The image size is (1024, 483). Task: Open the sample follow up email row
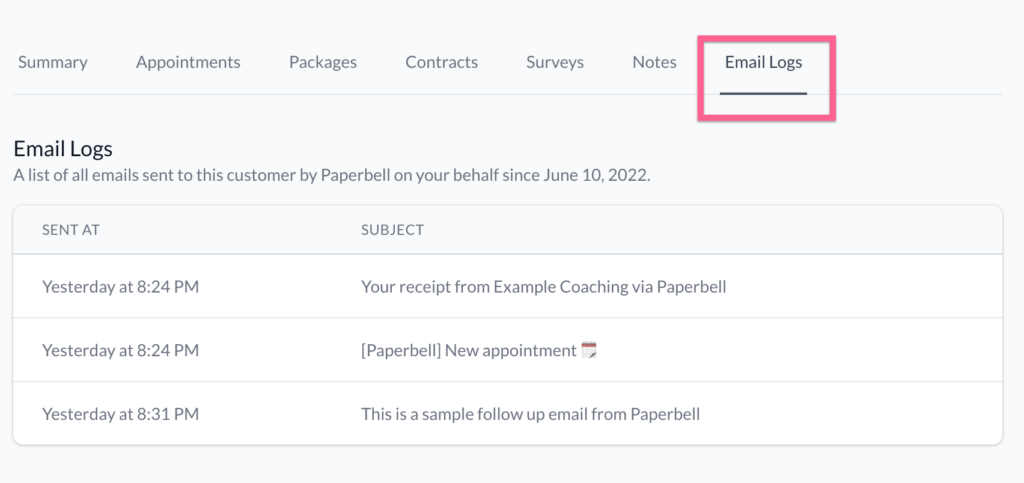pos(507,414)
